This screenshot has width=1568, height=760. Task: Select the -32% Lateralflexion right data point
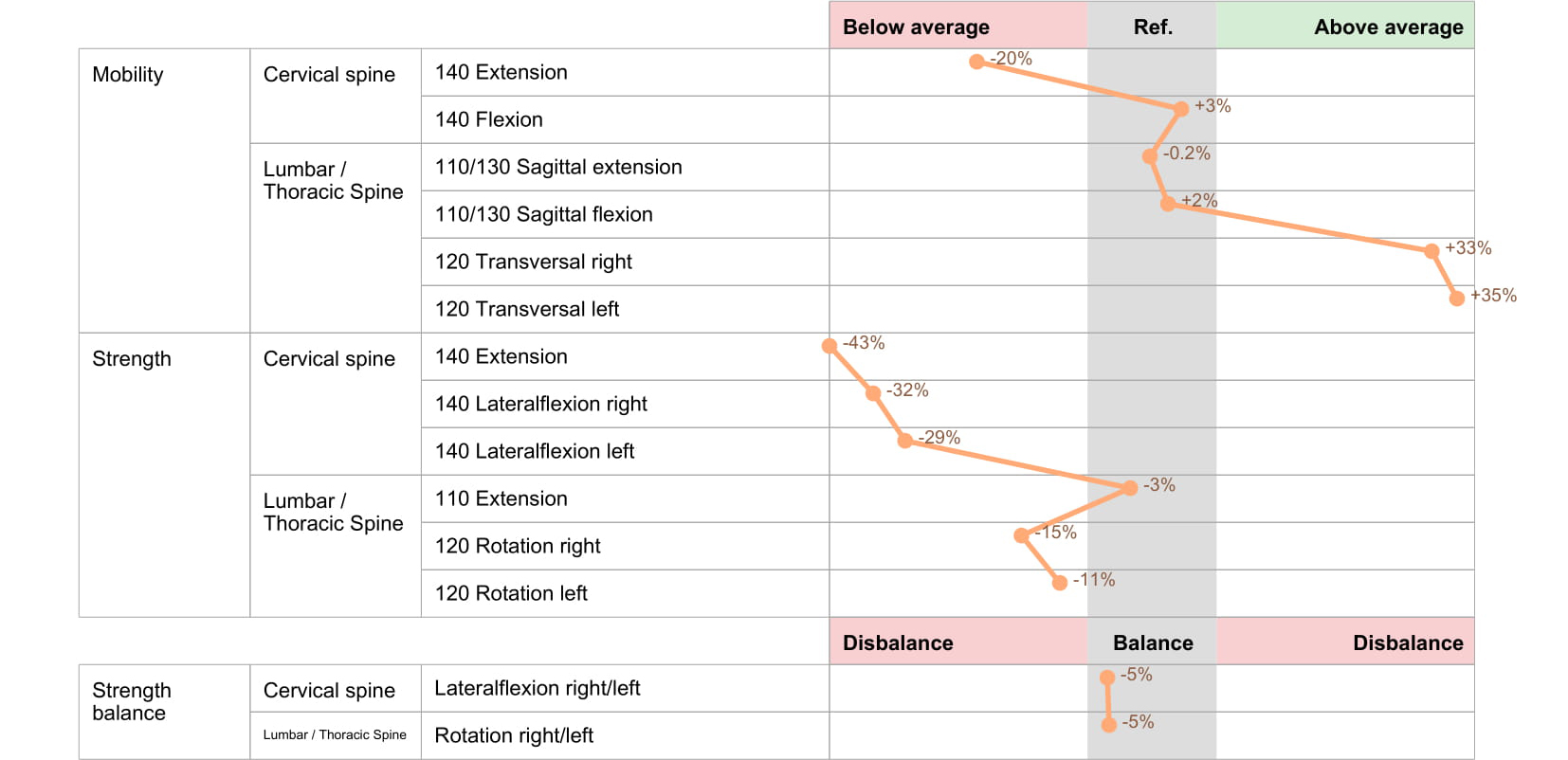coord(873,393)
